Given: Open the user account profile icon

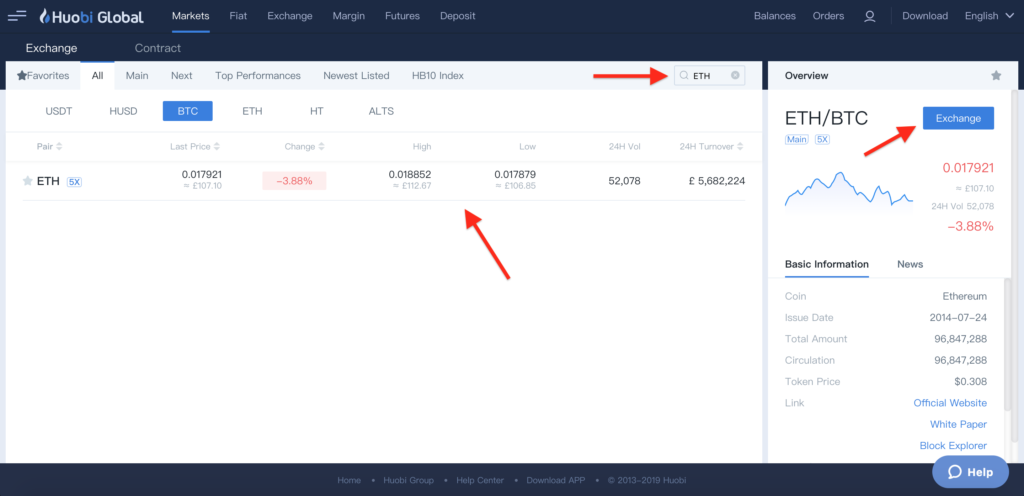Looking at the screenshot, I should click(x=869, y=16).
